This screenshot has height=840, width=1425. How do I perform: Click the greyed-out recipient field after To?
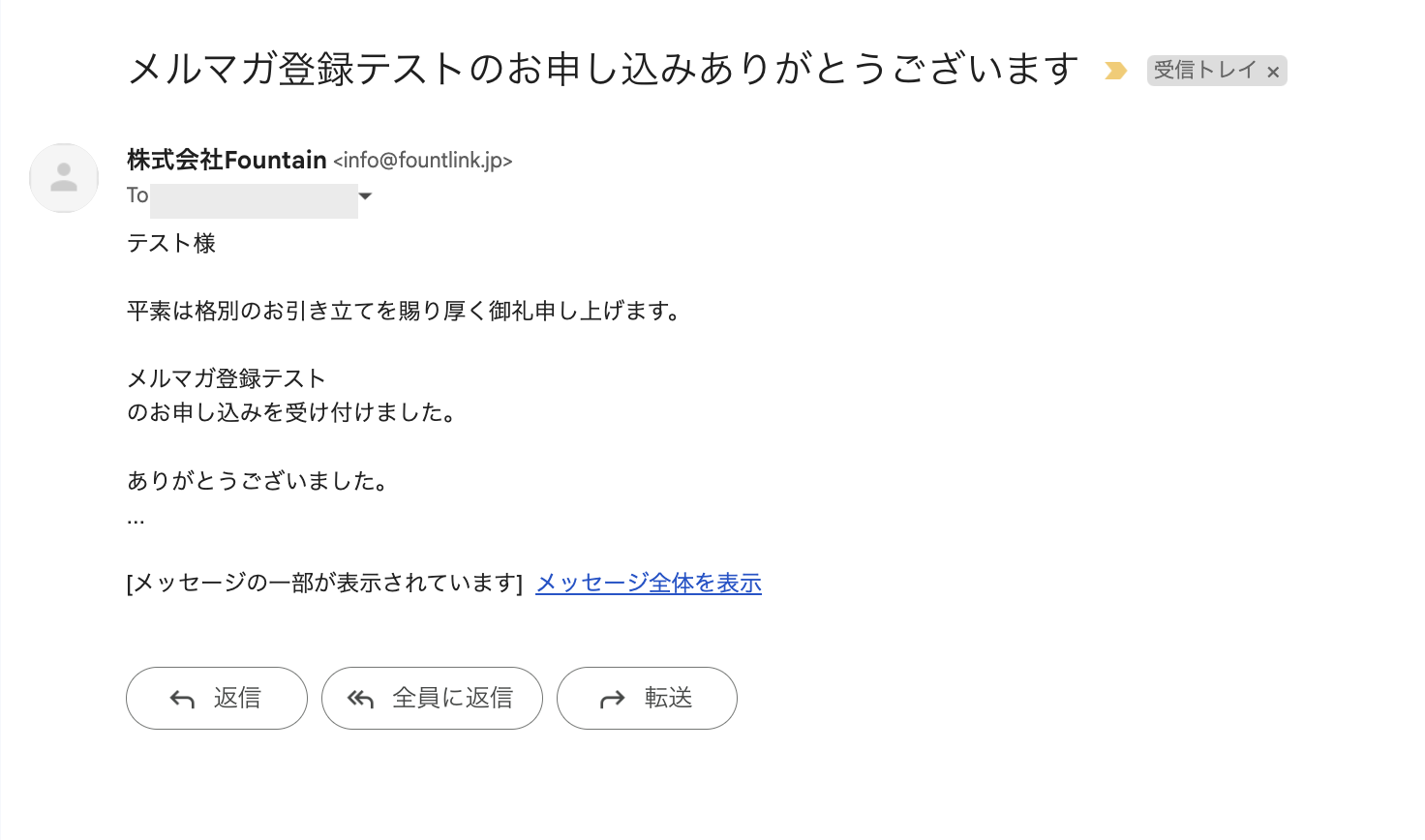(x=254, y=200)
